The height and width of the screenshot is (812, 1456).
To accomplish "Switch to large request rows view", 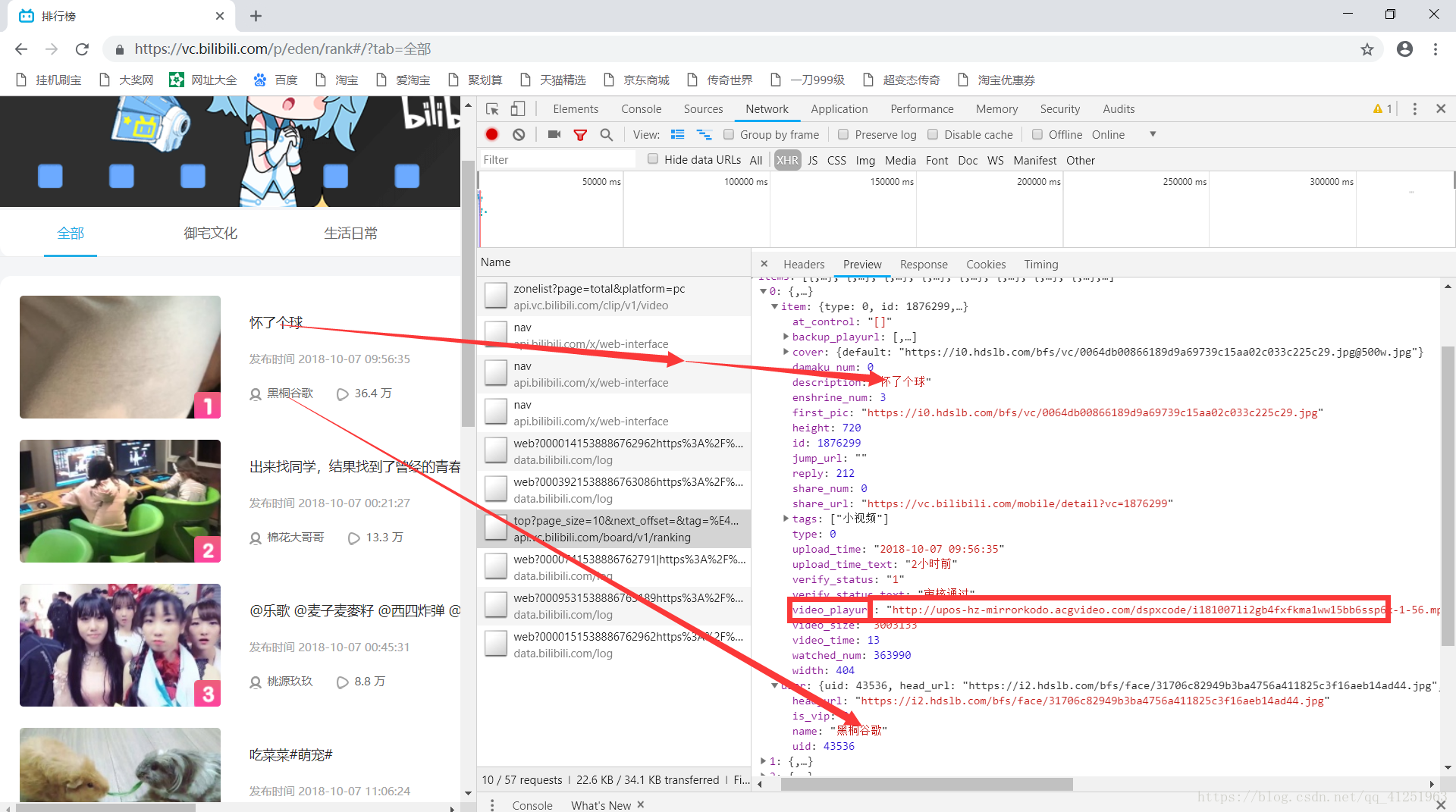I will coord(677,135).
